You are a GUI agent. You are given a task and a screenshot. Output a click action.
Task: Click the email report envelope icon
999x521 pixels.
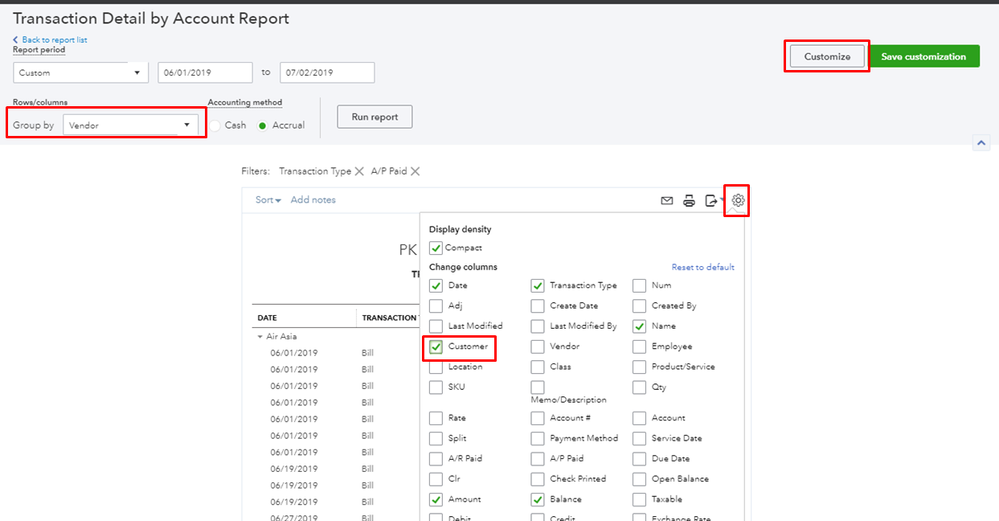[x=667, y=201]
